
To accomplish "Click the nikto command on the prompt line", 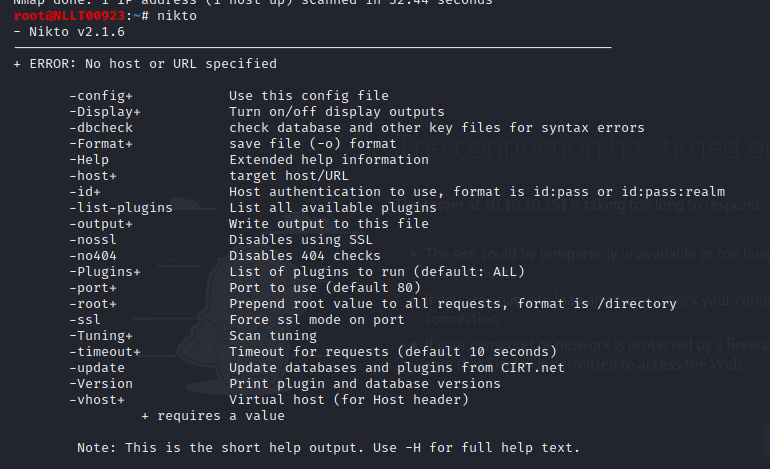I will point(177,16).
